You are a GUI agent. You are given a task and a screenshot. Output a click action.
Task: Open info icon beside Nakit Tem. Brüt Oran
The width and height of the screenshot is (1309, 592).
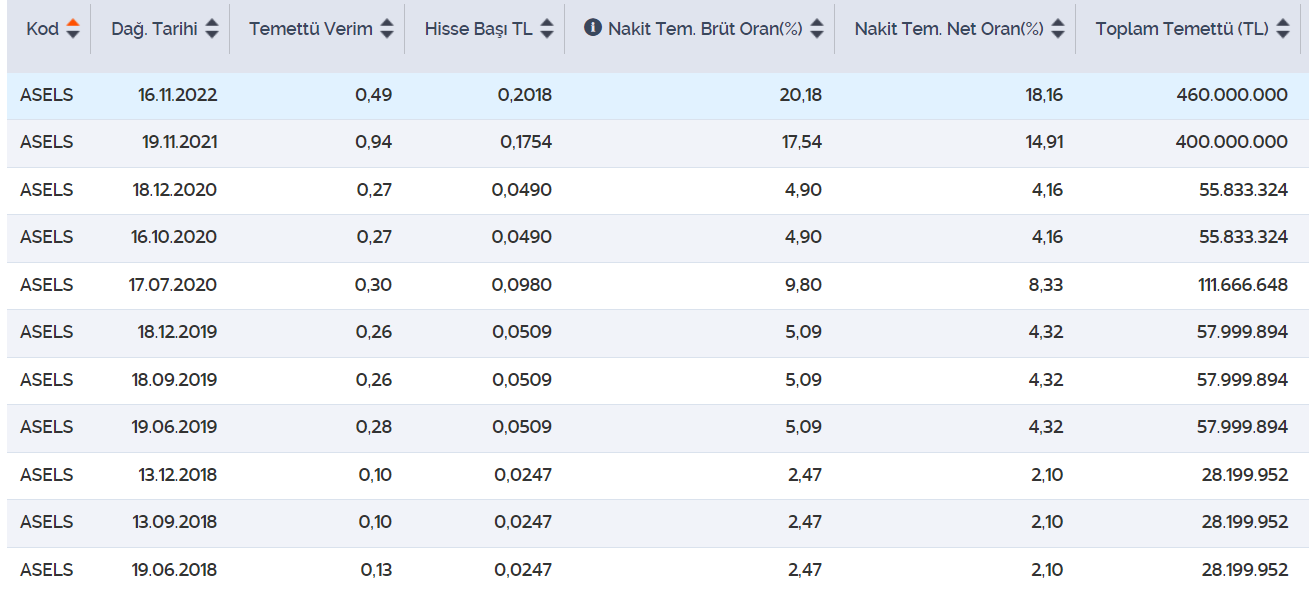pyautogui.click(x=592, y=28)
